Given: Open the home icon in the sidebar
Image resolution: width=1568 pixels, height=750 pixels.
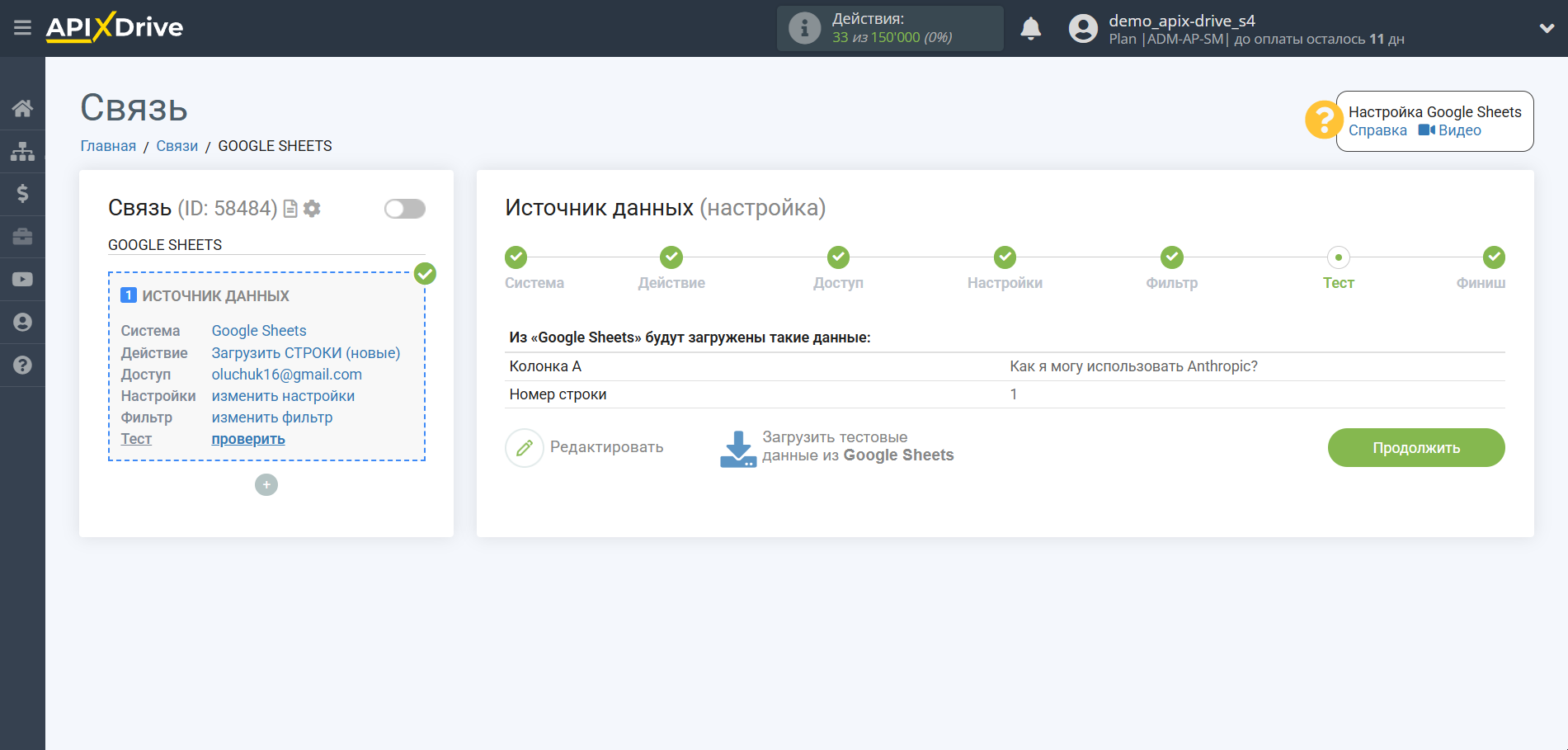Looking at the screenshot, I should pos(22,108).
